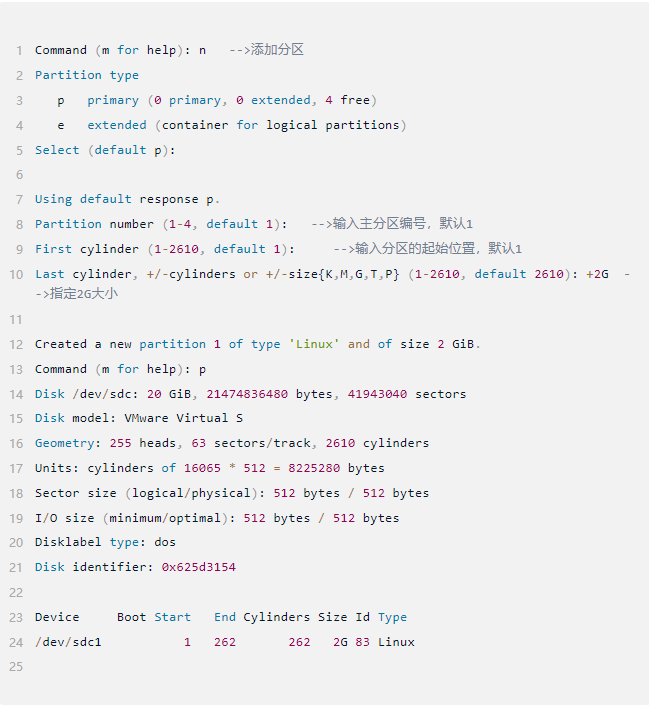Click 'Last cylinder' text on line 10
The height and width of the screenshot is (705, 649).
[x=83, y=274]
